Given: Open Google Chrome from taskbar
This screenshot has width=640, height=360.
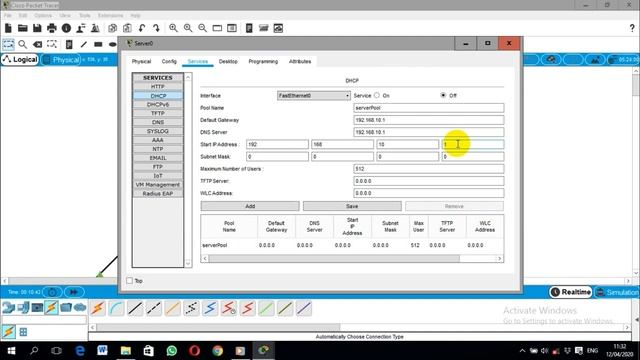Looking at the screenshot, I should coord(218,350).
